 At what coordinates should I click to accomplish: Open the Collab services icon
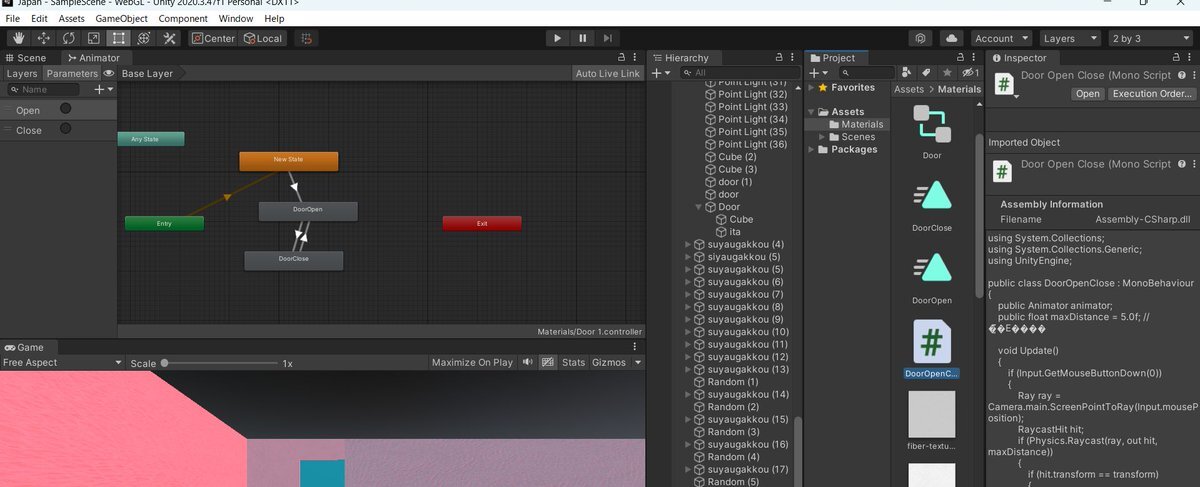tap(921, 38)
